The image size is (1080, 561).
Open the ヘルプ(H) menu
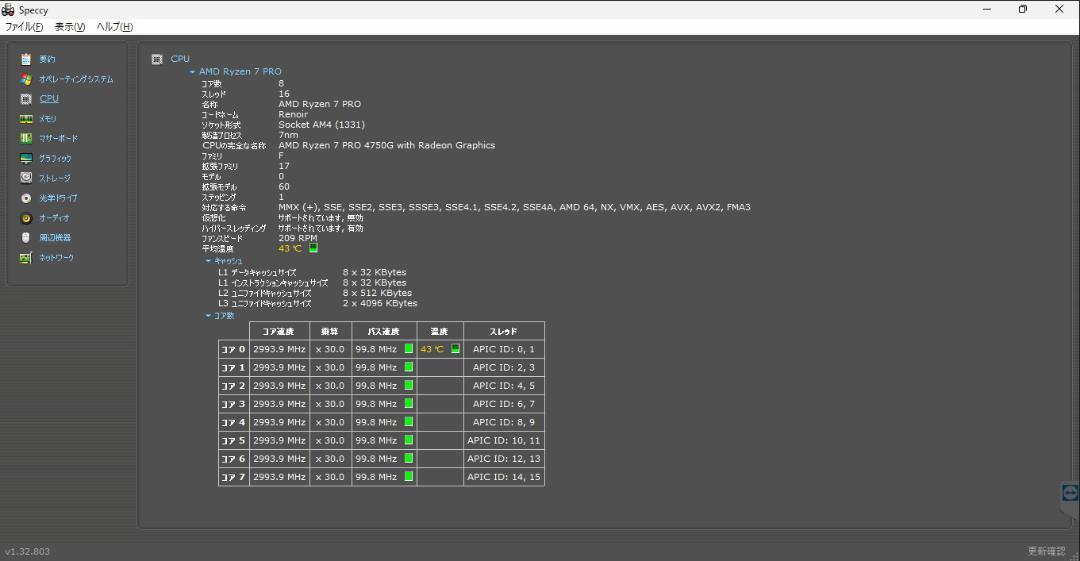coord(114,27)
